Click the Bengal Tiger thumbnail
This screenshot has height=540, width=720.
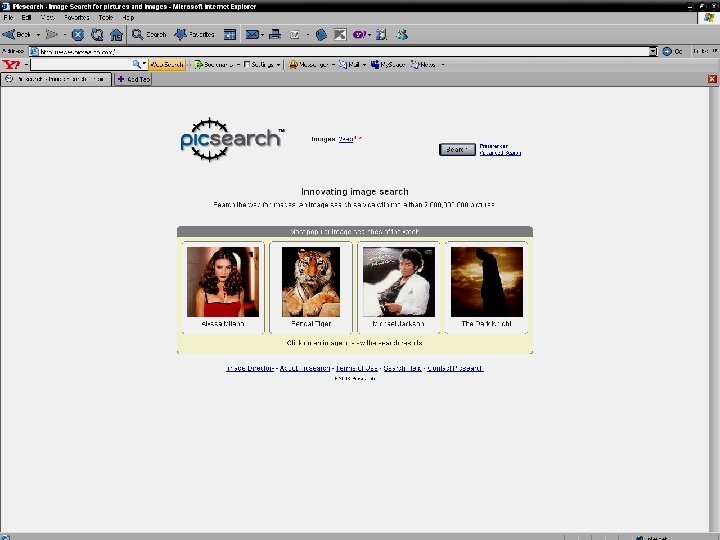(x=311, y=282)
